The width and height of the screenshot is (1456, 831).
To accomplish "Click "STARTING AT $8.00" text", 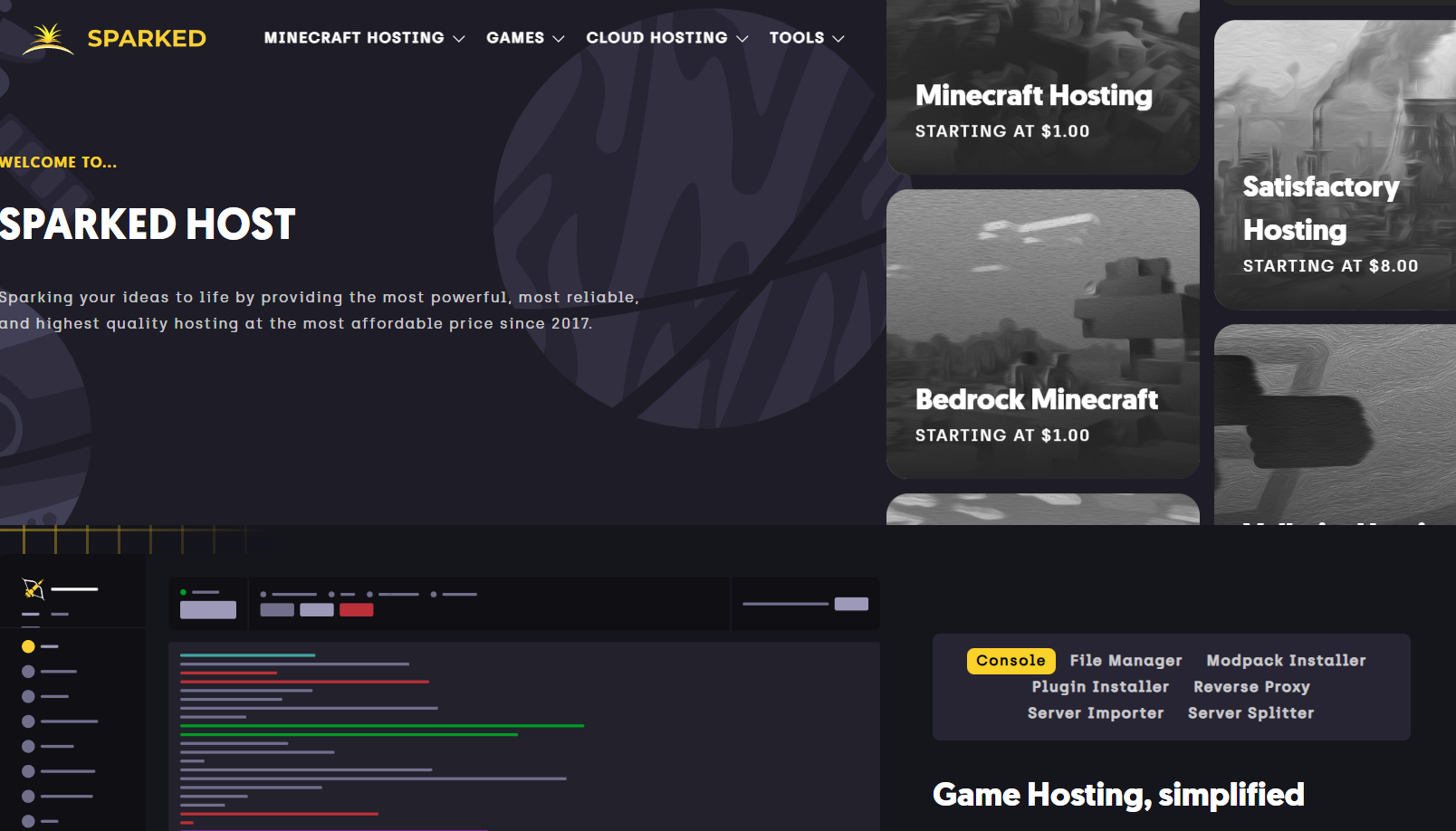I will point(1330,266).
